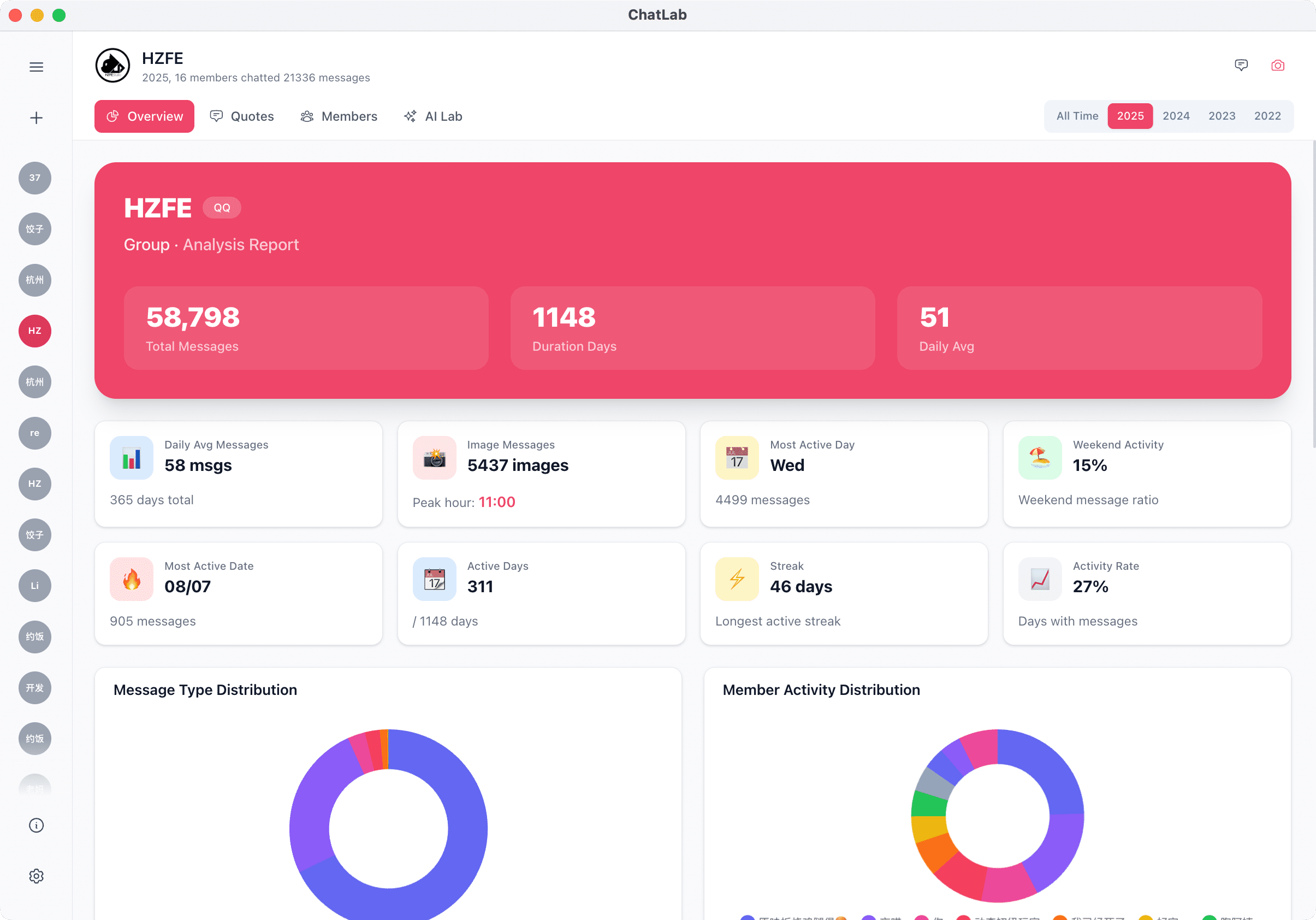1316x920 pixels.
Task: Open the app info via the info icon
Action: pos(36,825)
